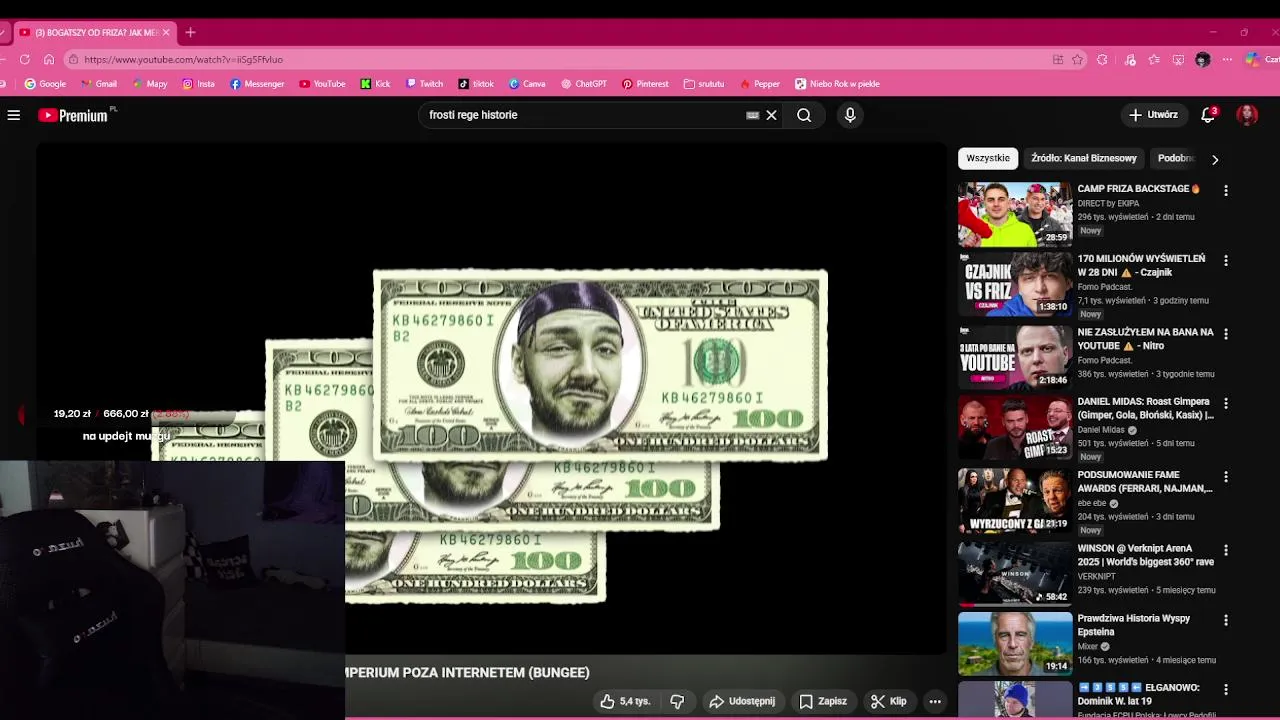This screenshot has width=1280, height=720.
Task: Open the YouTube account avatar menu
Action: tap(1247, 115)
